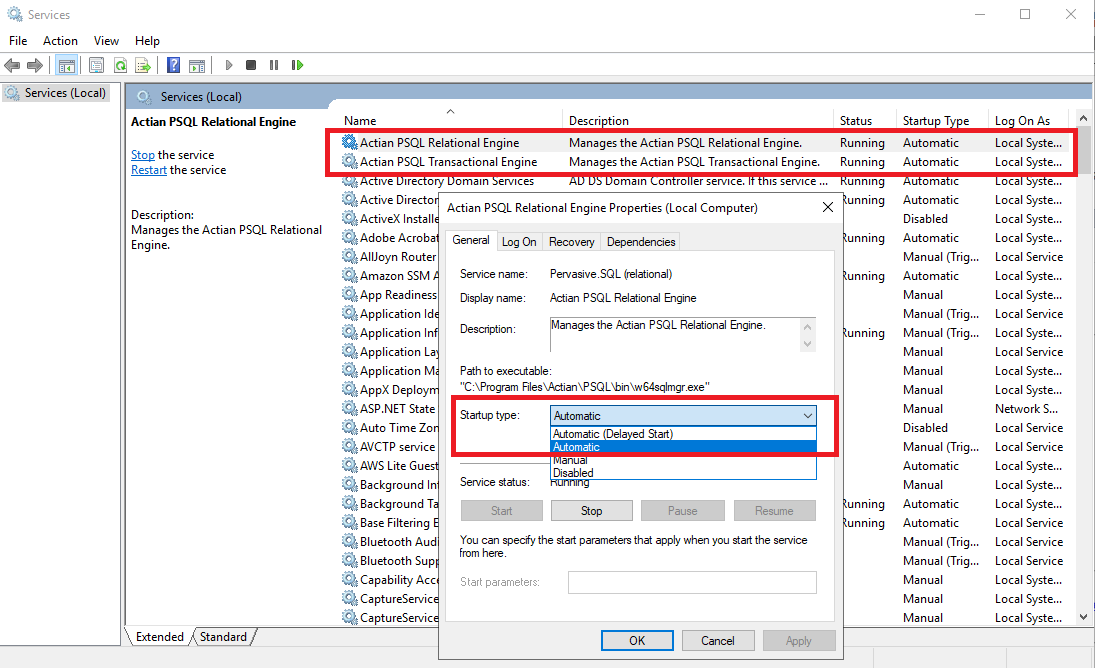
Task: Click OK in the Properties dialog
Action: click(x=637, y=641)
